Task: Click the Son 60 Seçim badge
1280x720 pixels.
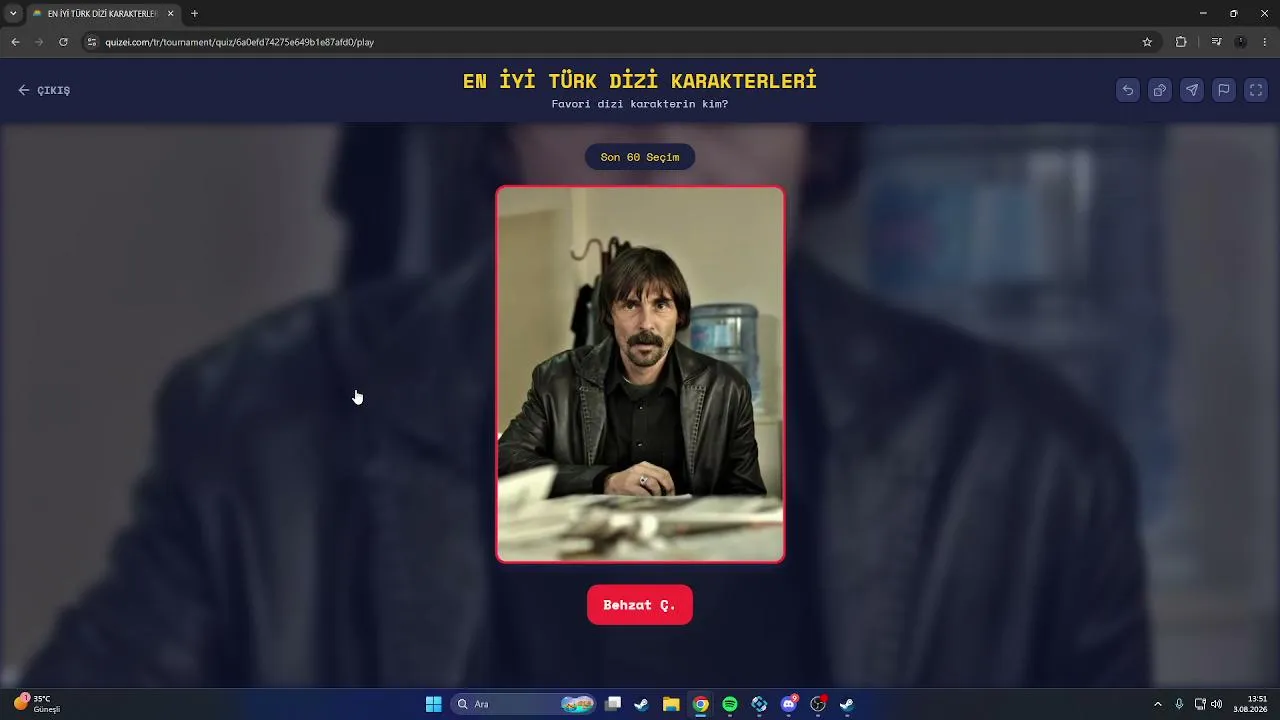Action: (640, 157)
